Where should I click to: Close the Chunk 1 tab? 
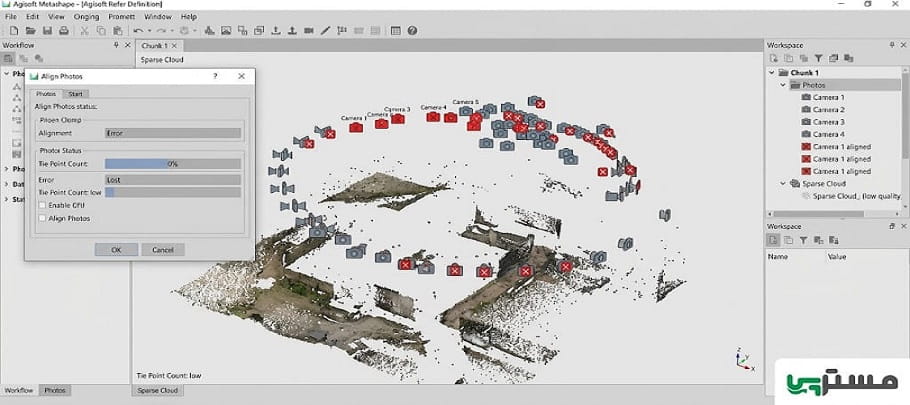[174, 45]
